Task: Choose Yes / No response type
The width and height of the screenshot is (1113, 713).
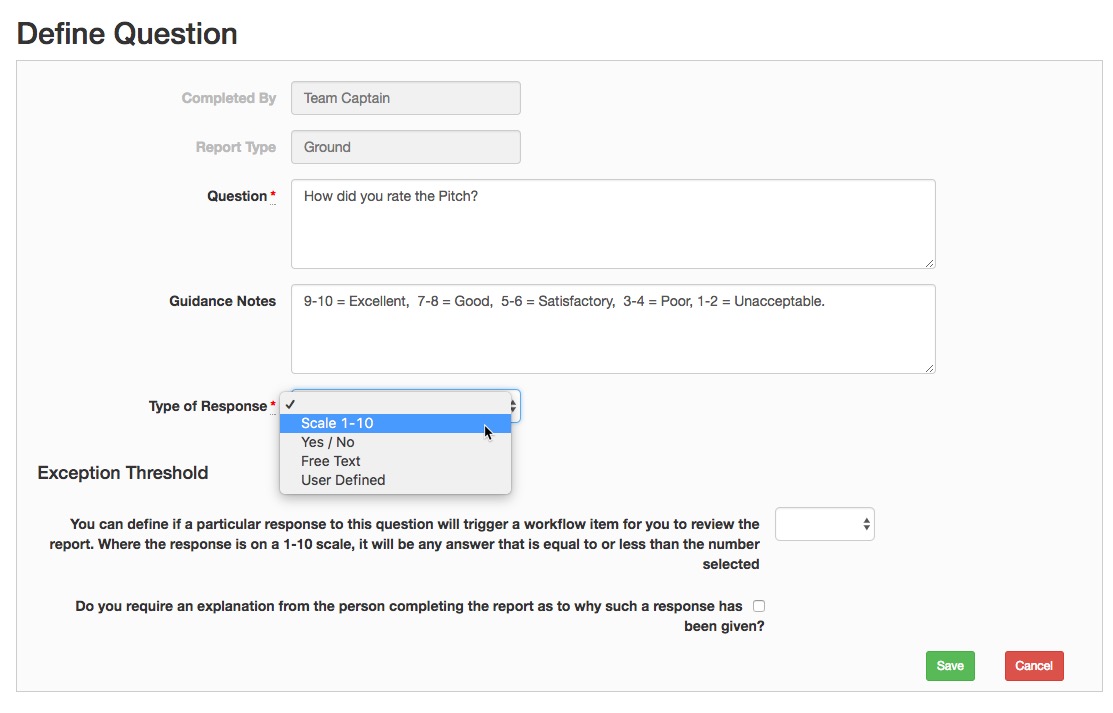Action: click(395, 442)
